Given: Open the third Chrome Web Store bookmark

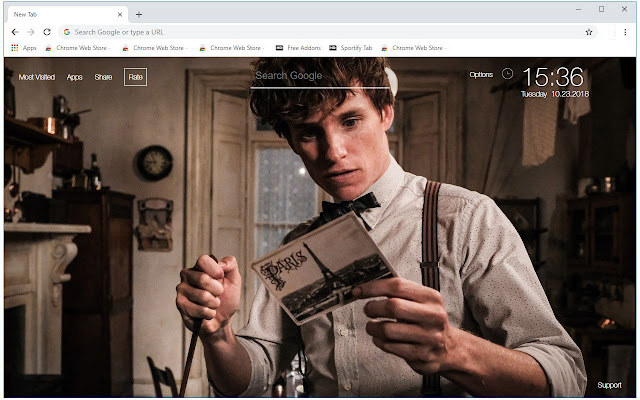Looking at the screenshot, I should pyautogui.click(x=232, y=48).
